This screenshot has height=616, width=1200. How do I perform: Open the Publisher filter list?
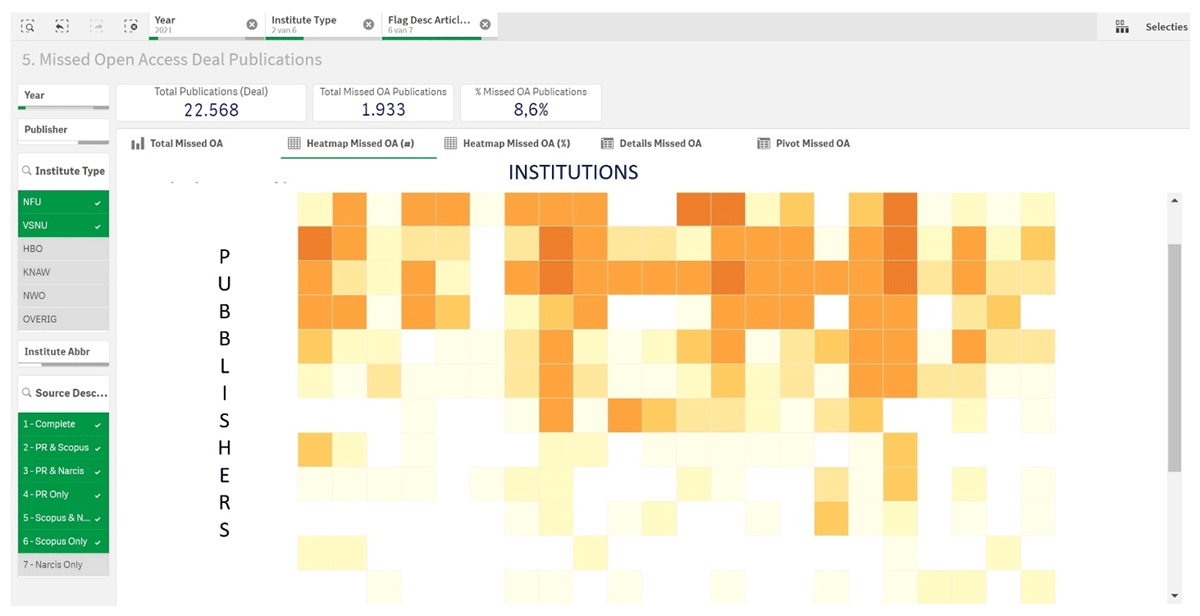click(63, 130)
